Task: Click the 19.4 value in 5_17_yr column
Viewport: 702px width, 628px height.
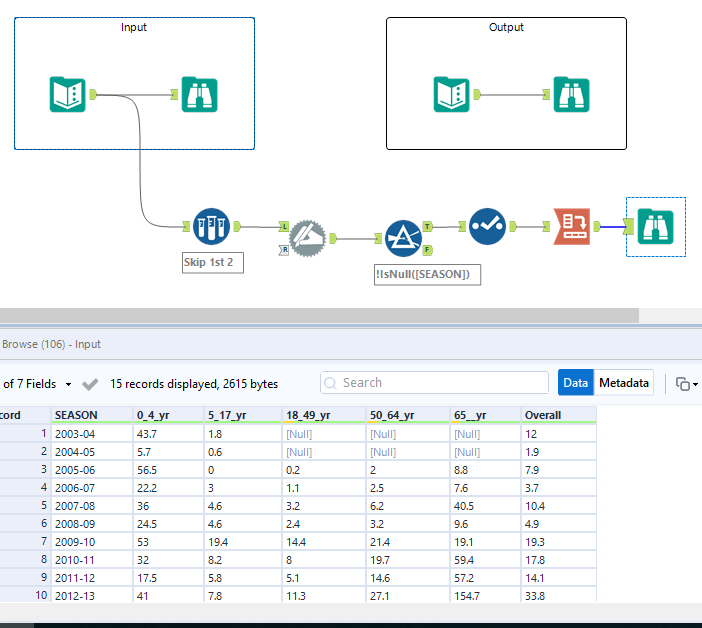Action: [x=243, y=542]
